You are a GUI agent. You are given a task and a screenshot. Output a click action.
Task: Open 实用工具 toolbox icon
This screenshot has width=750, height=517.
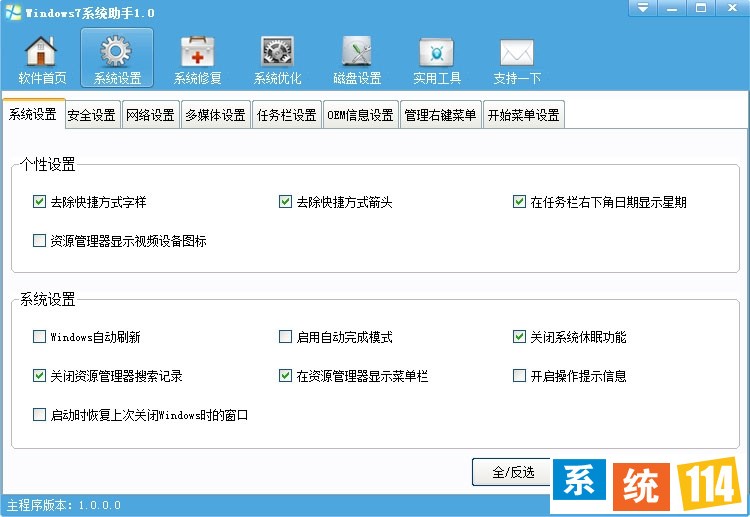[x=437, y=58]
